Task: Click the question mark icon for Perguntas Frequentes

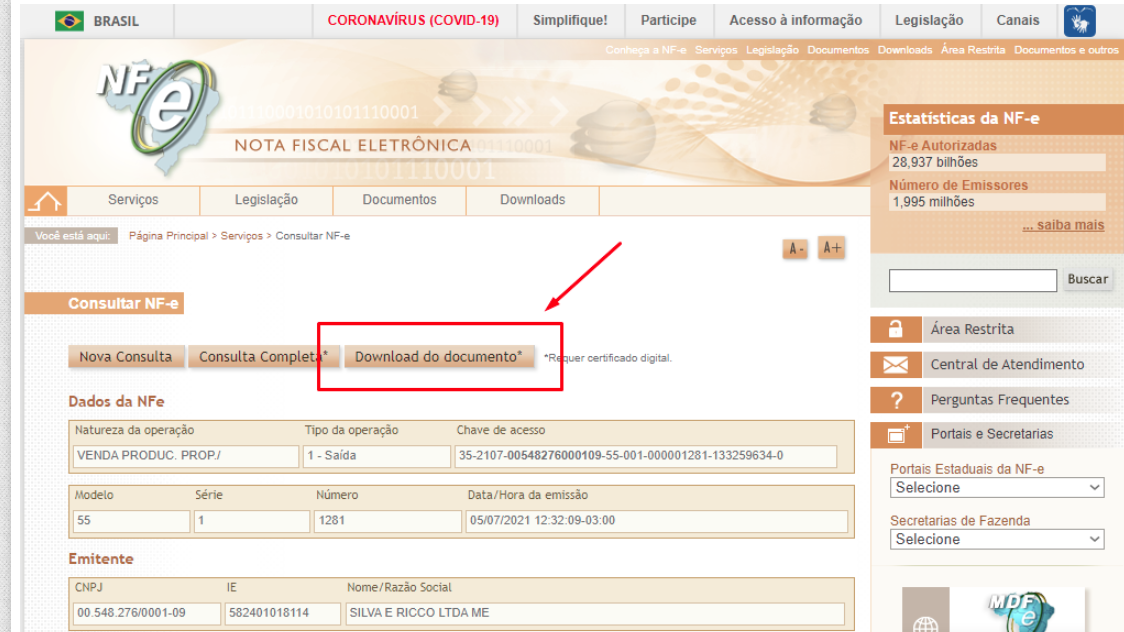Action: click(x=895, y=400)
